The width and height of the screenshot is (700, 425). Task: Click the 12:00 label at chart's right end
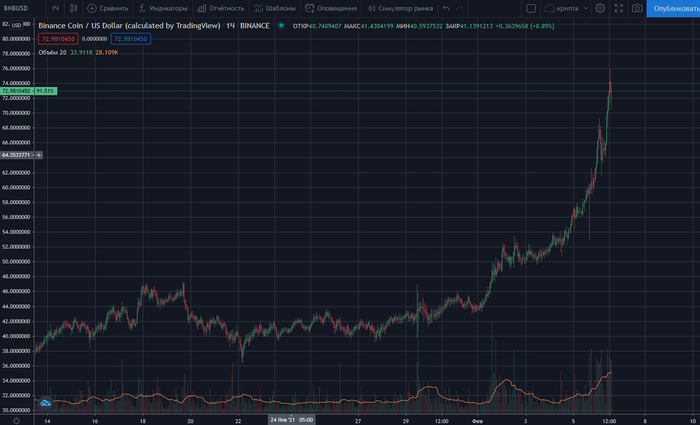609,421
